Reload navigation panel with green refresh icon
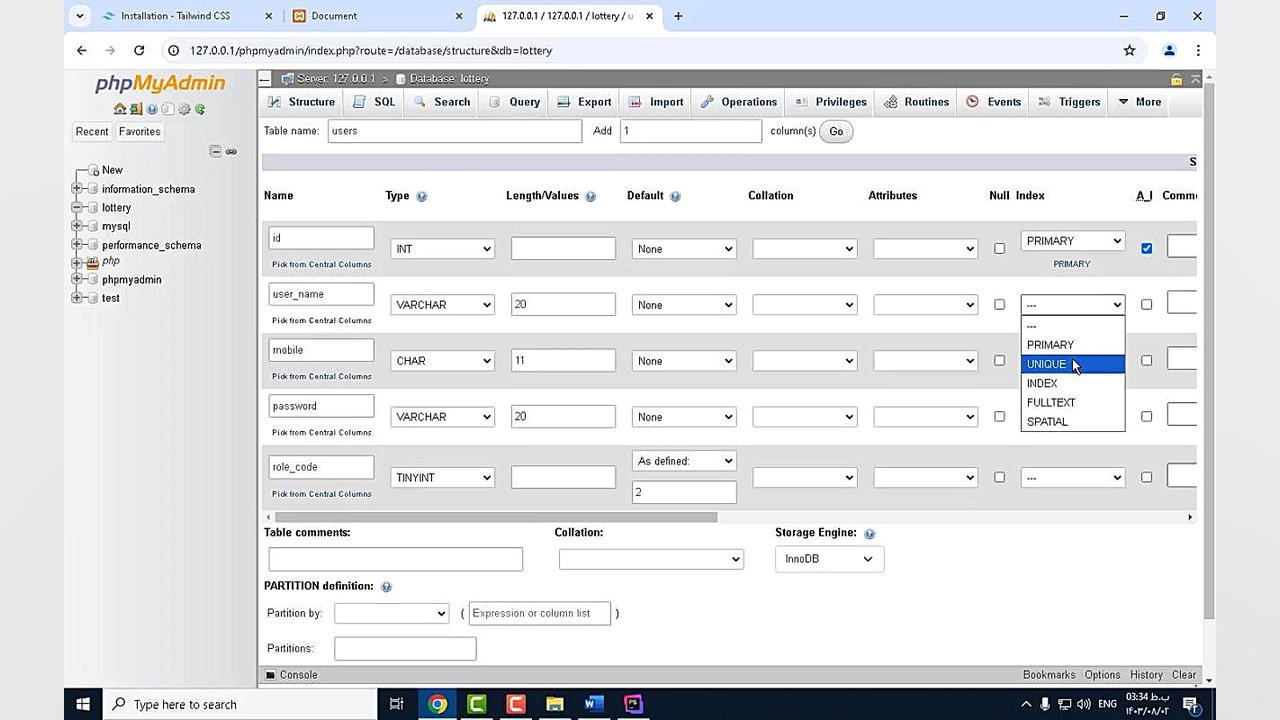 pyautogui.click(x=200, y=109)
